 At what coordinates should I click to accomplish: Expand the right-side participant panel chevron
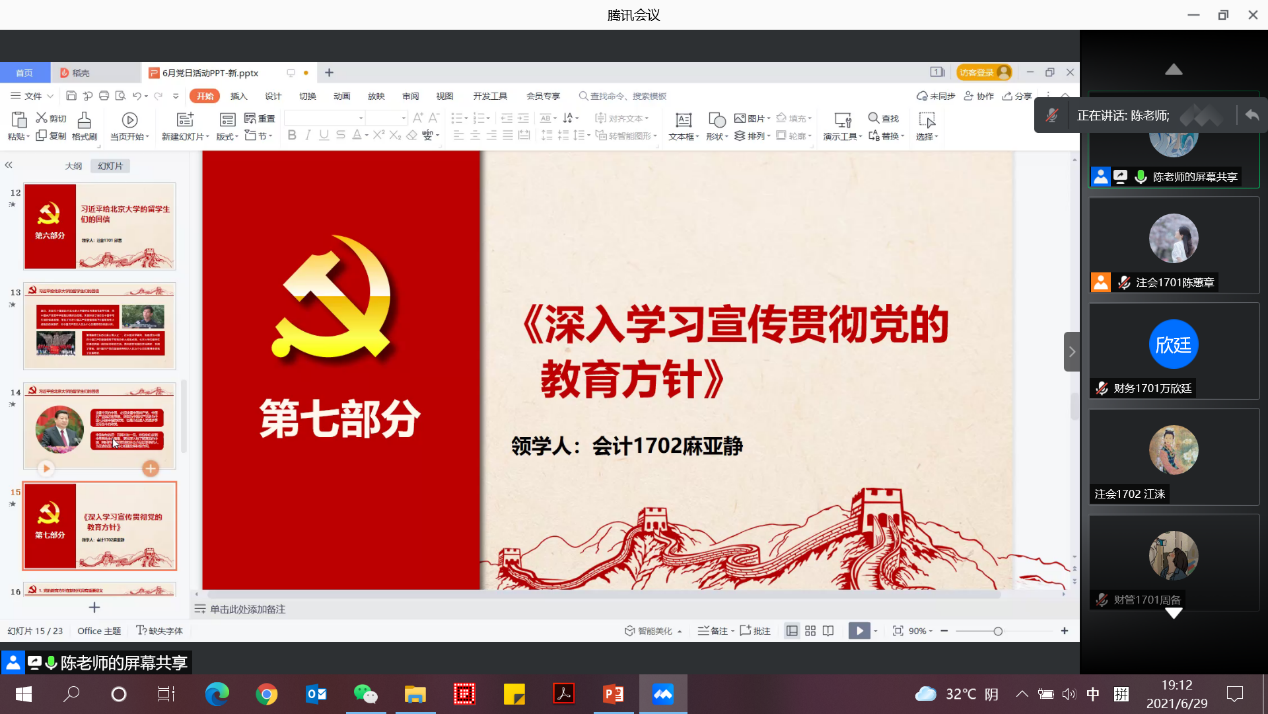tap(1072, 352)
